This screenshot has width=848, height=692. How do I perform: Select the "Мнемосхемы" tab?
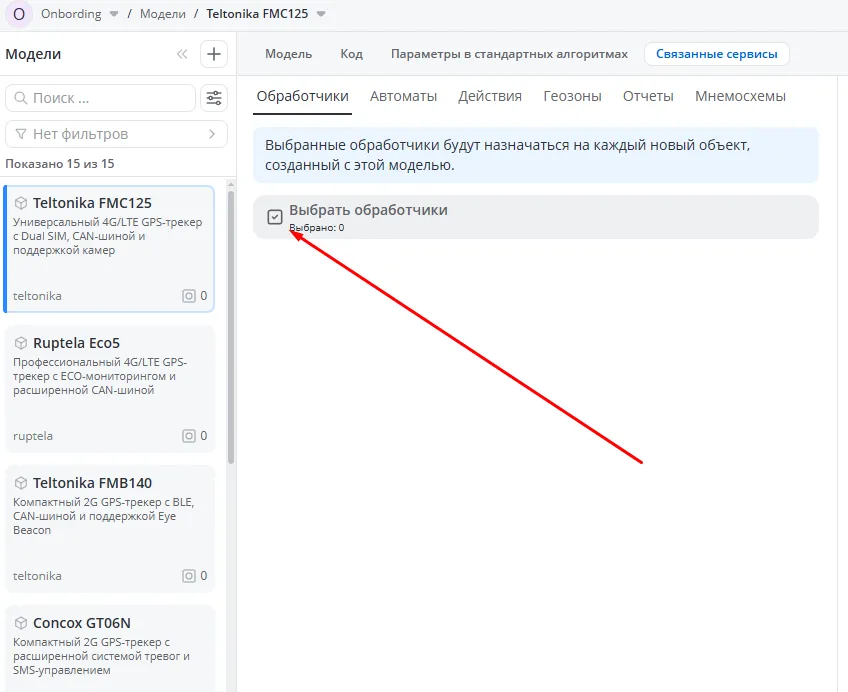click(x=740, y=96)
